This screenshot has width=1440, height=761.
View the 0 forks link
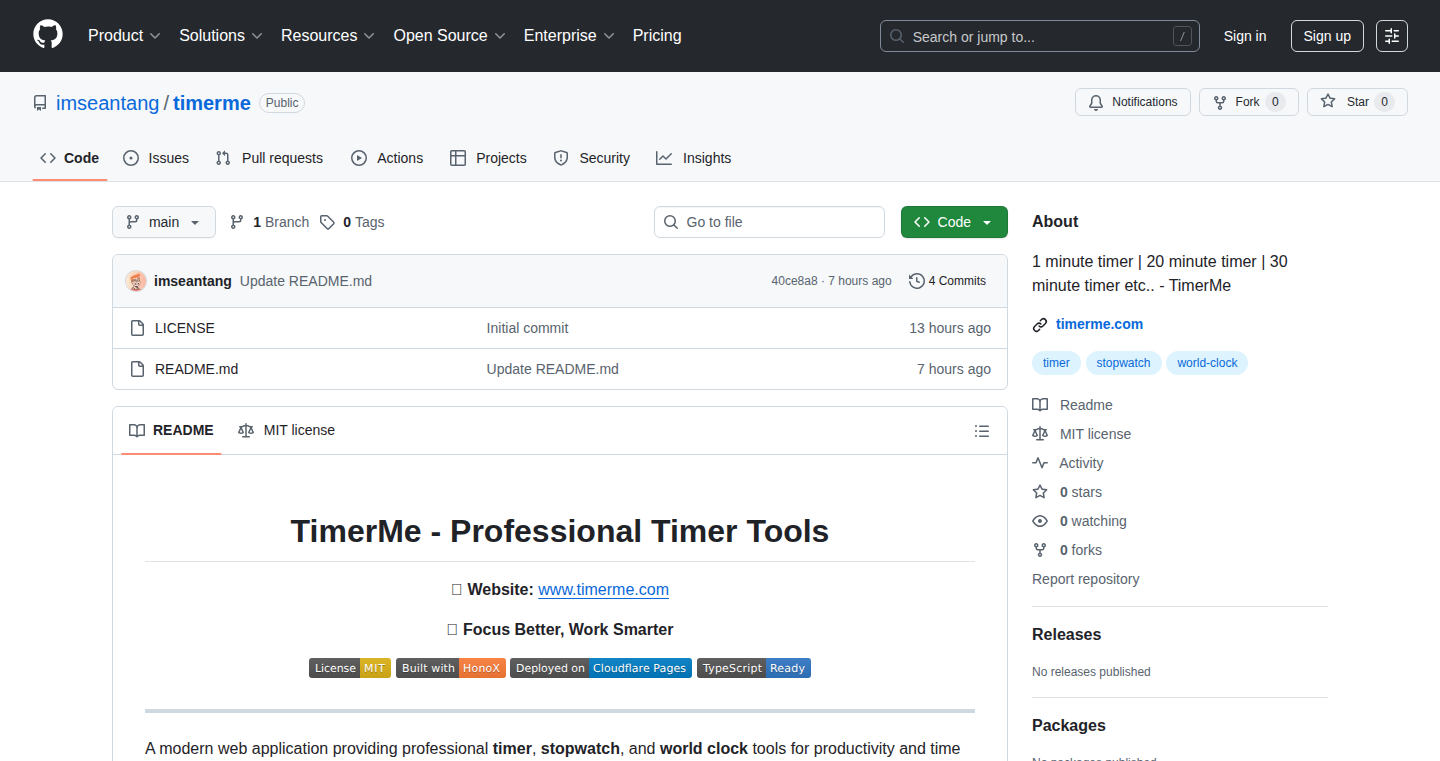coord(1067,550)
